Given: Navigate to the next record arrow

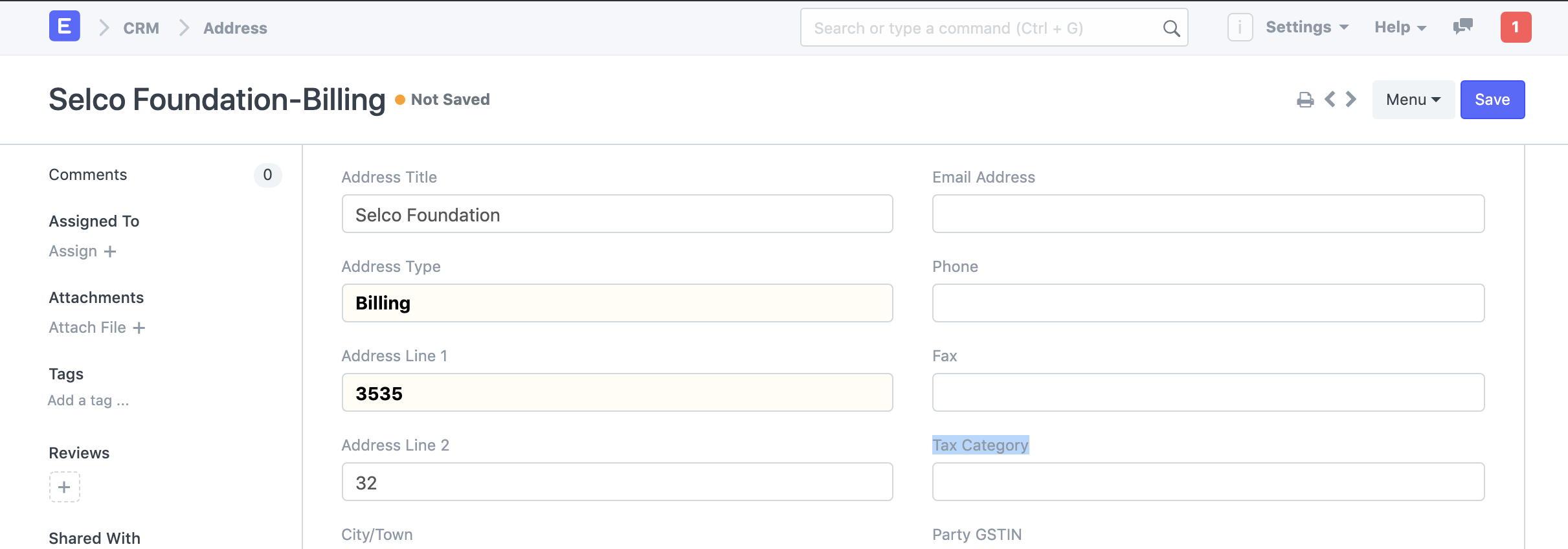Looking at the screenshot, I should point(1350,99).
